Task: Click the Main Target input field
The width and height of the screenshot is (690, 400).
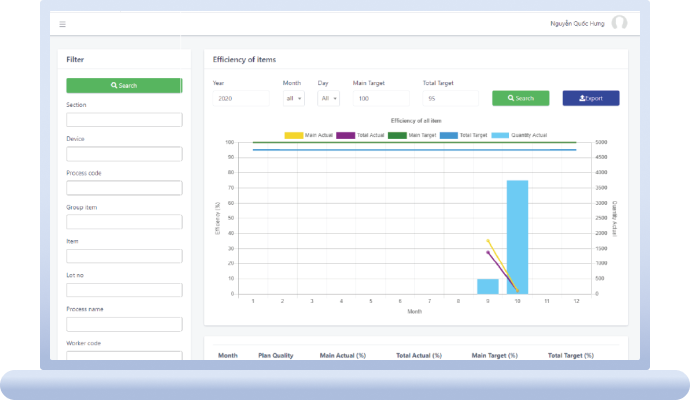Action: click(383, 98)
